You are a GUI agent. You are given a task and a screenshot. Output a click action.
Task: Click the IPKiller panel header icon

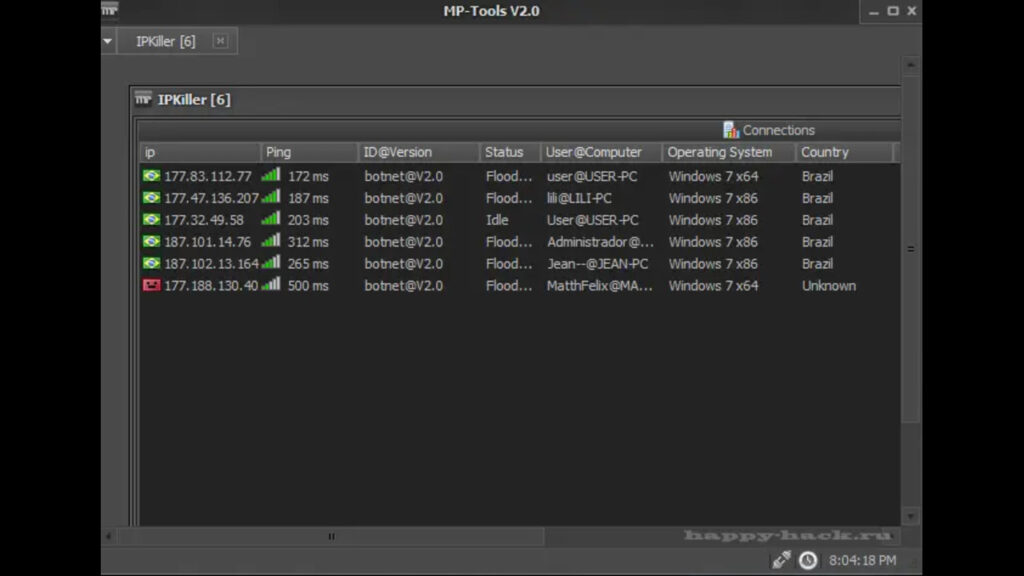click(x=144, y=99)
